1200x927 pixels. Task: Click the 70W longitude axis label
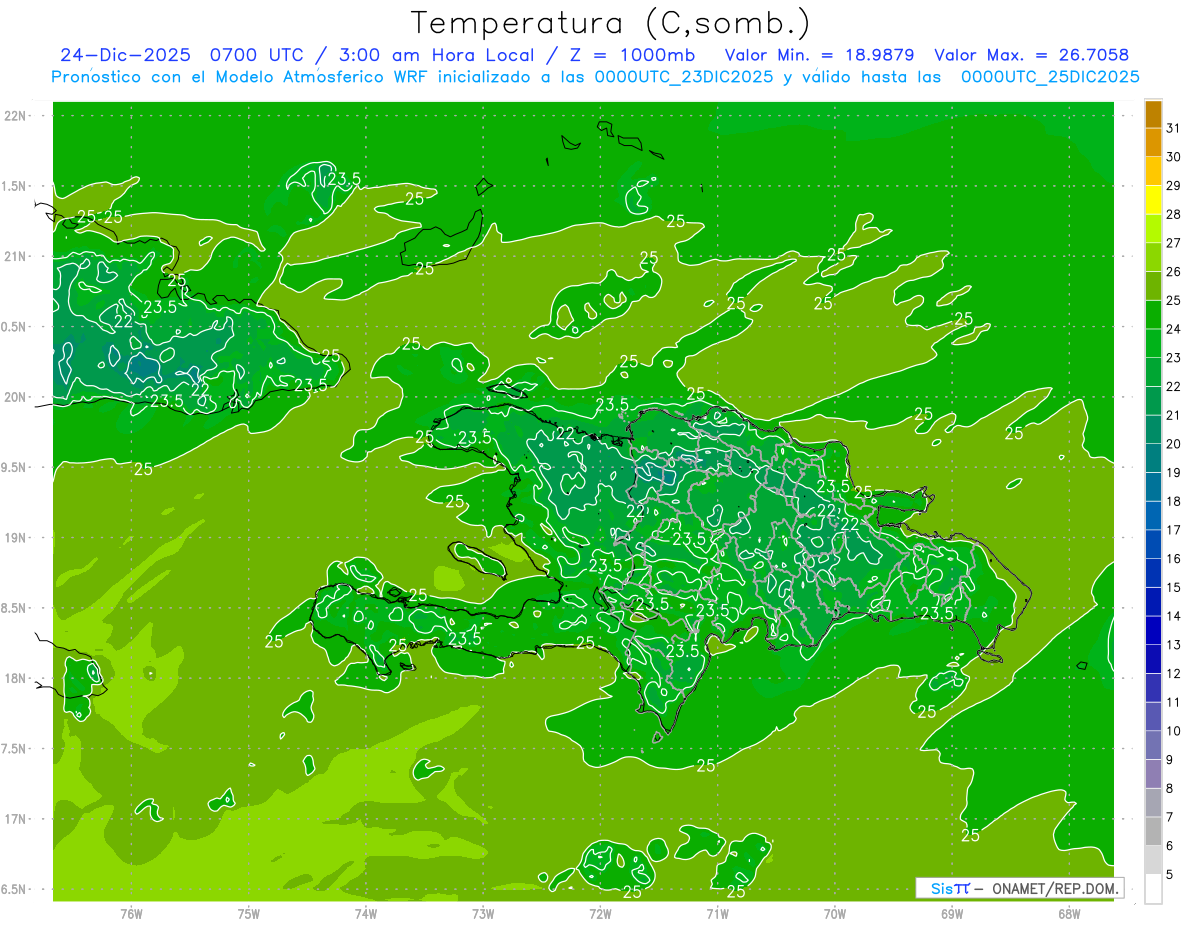click(x=835, y=914)
